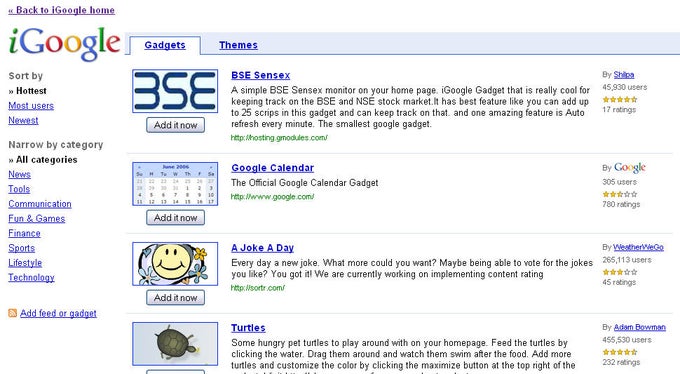Open author WeatherWeGo's profile link

click(x=638, y=247)
